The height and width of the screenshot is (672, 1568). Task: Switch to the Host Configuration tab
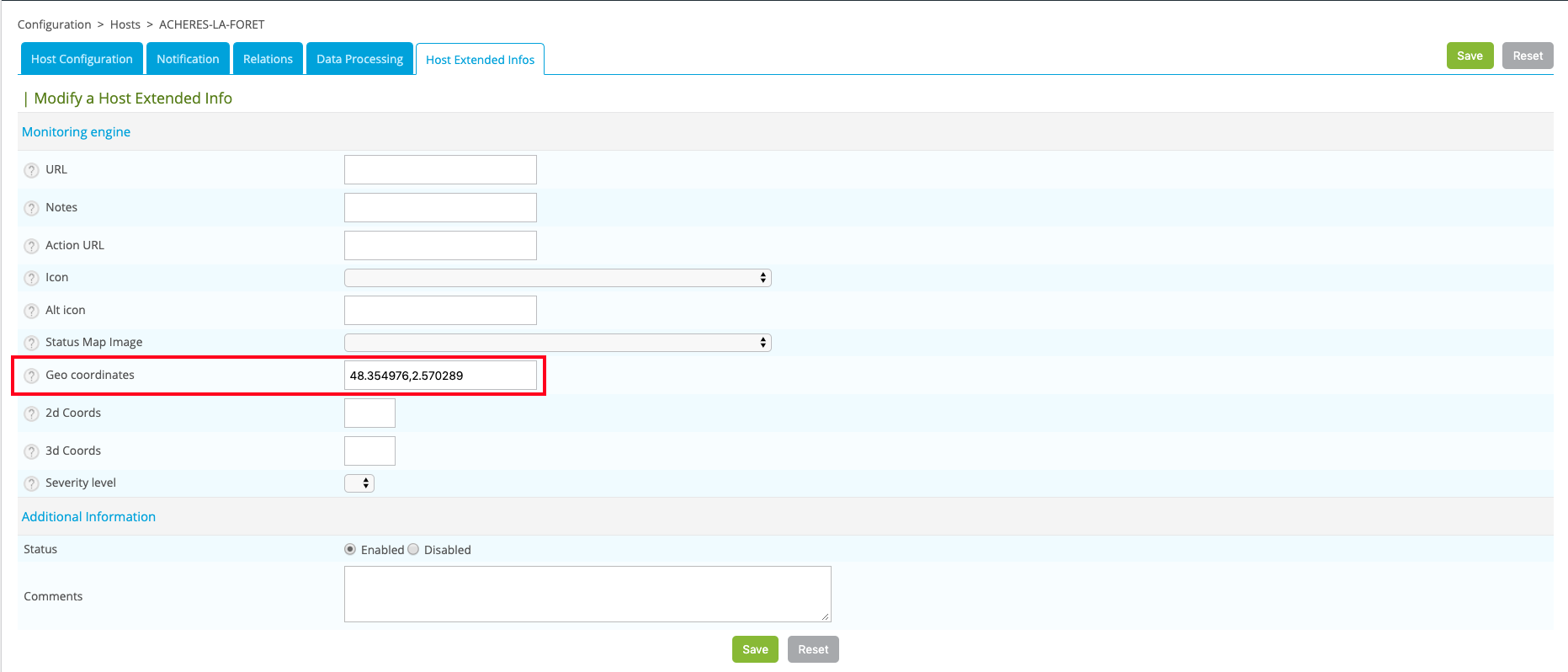[82, 59]
